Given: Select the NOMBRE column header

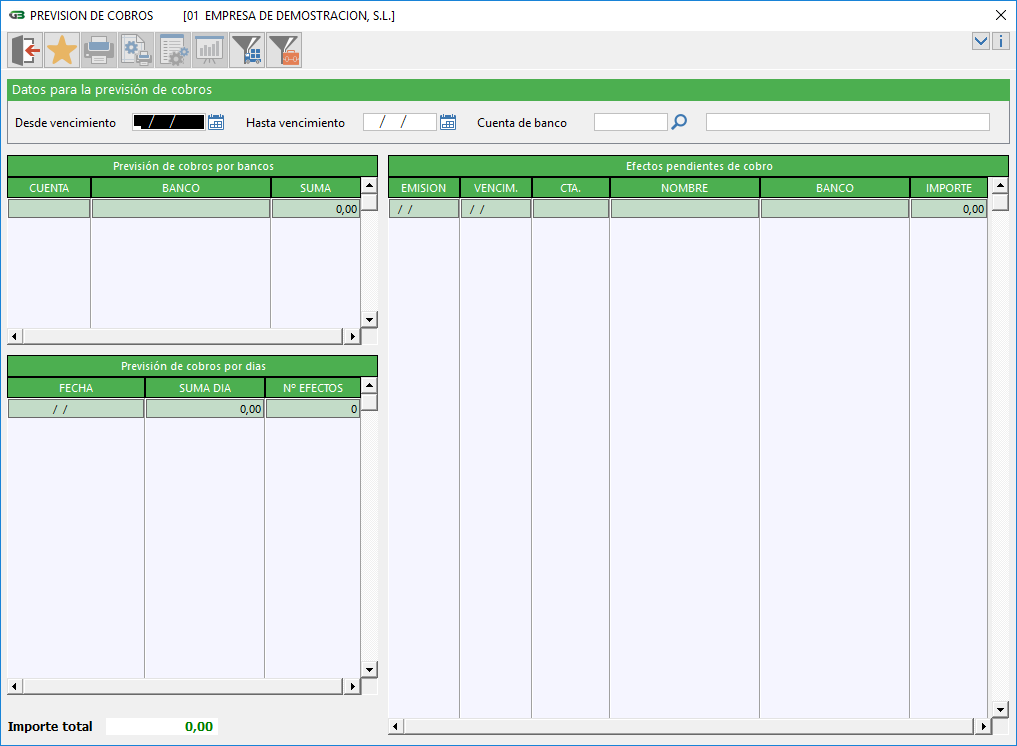Looking at the screenshot, I should tap(684, 188).
